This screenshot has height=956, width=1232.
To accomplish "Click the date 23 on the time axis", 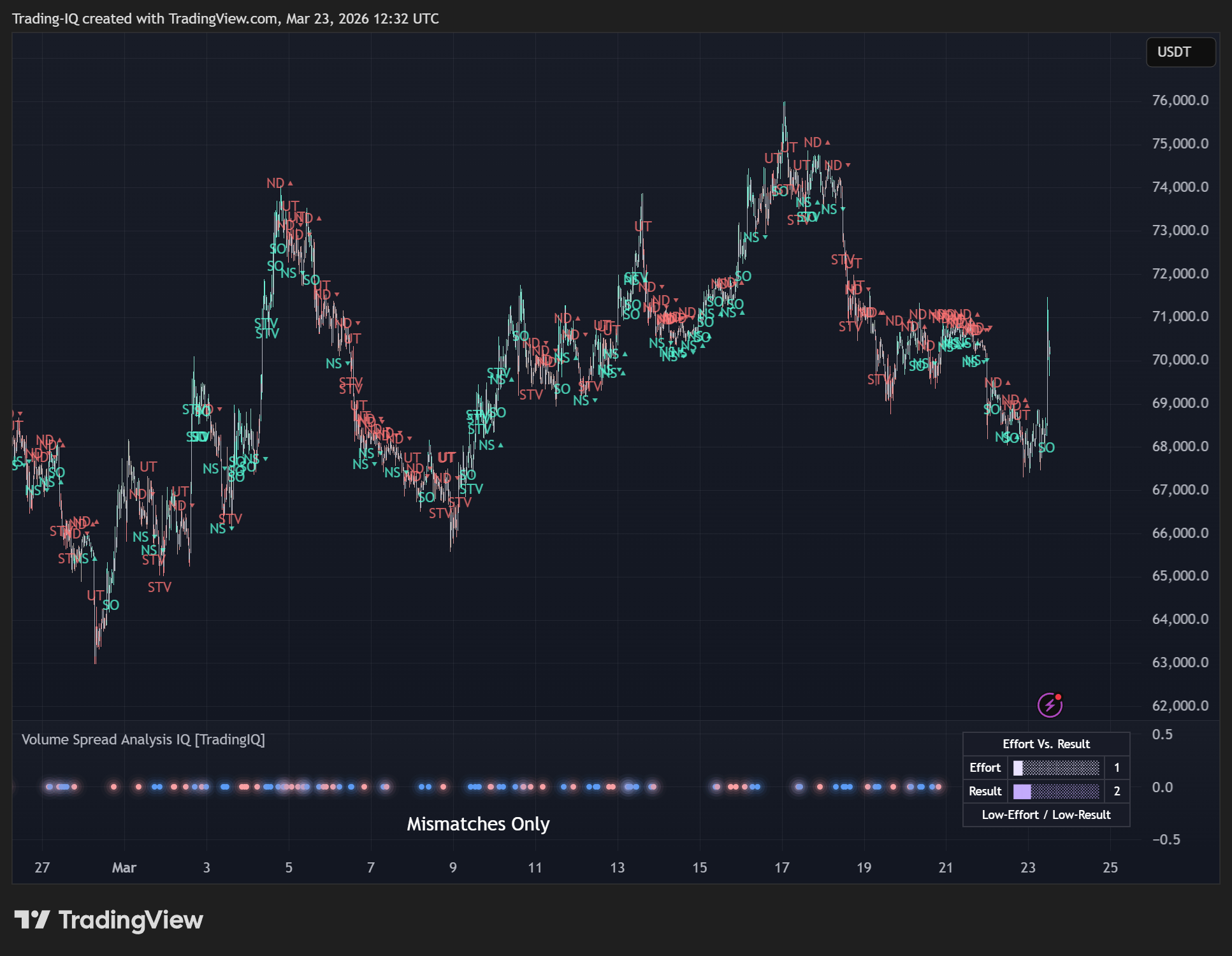I will pyautogui.click(x=1028, y=867).
